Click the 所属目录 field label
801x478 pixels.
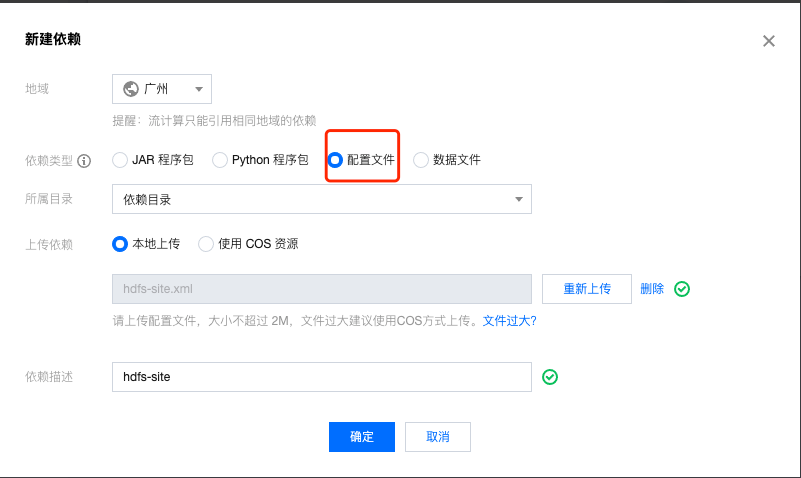(x=49, y=199)
